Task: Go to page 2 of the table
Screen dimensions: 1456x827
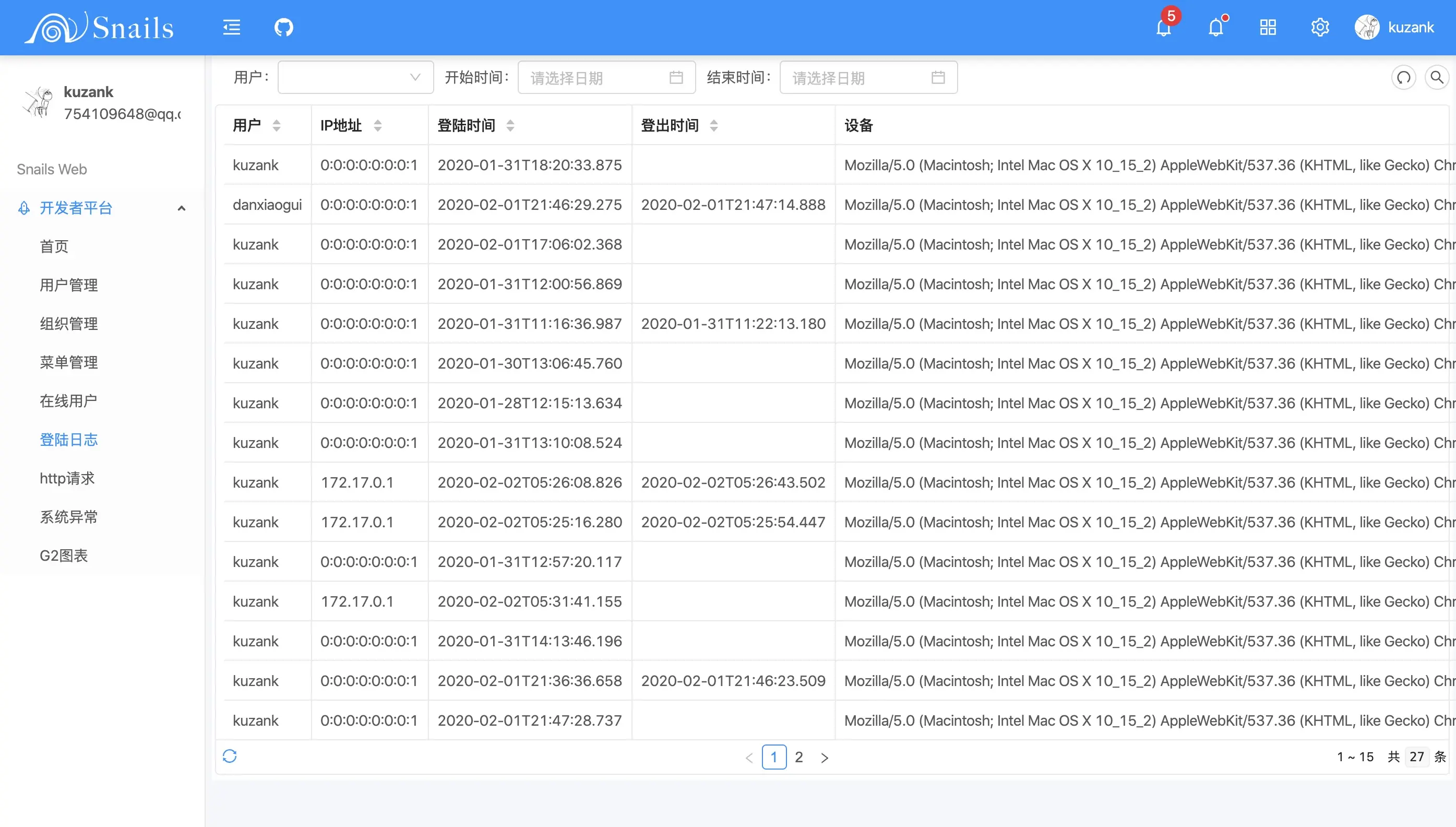Action: (798, 757)
